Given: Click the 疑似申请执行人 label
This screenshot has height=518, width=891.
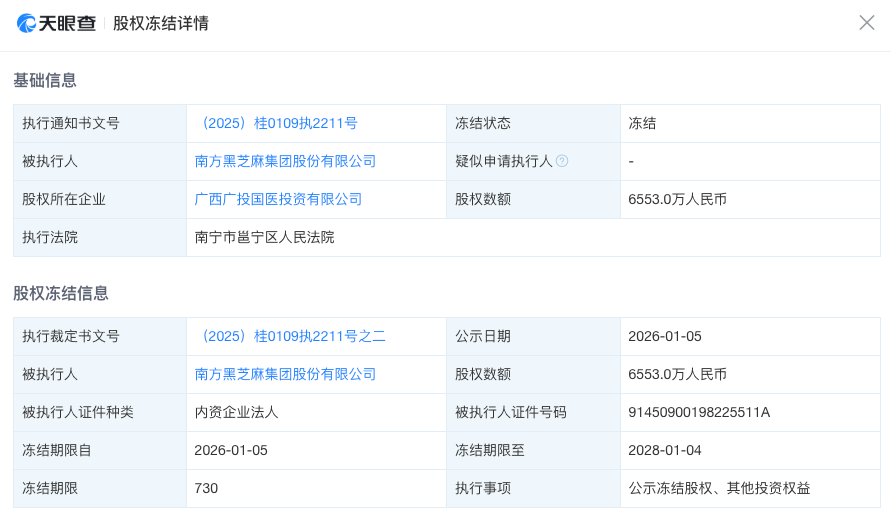Looking at the screenshot, I should [503, 161].
